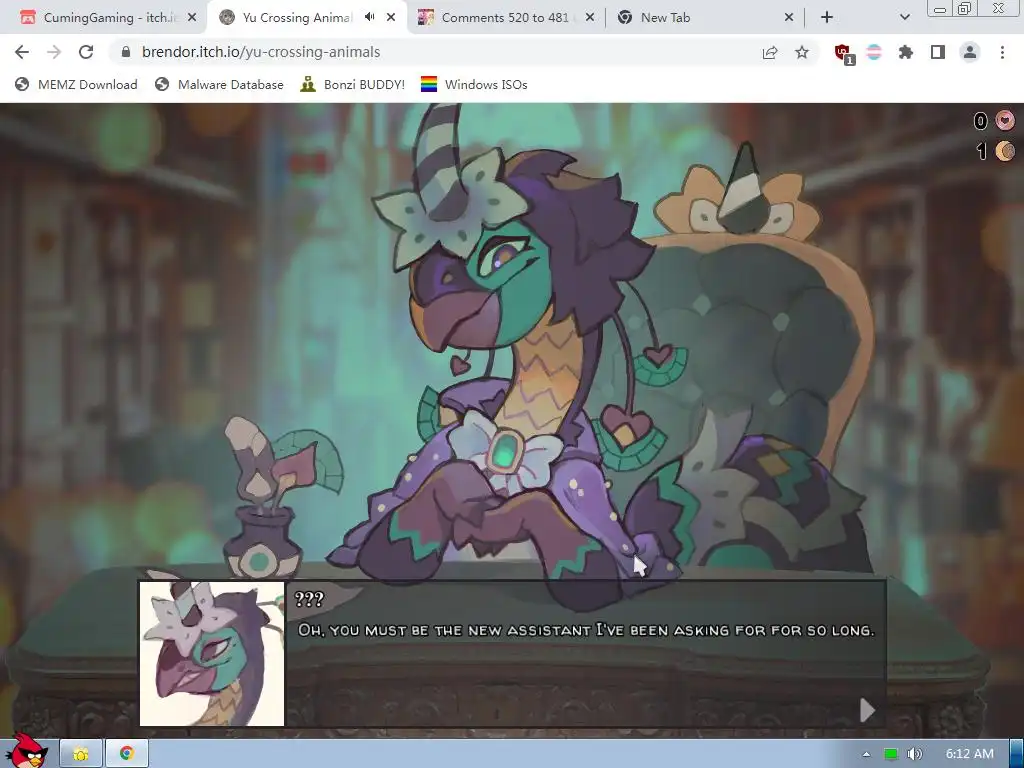Click the heart counter icon in game
The width and height of the screenshot is (1024, 768).
tap(1005, 120)
